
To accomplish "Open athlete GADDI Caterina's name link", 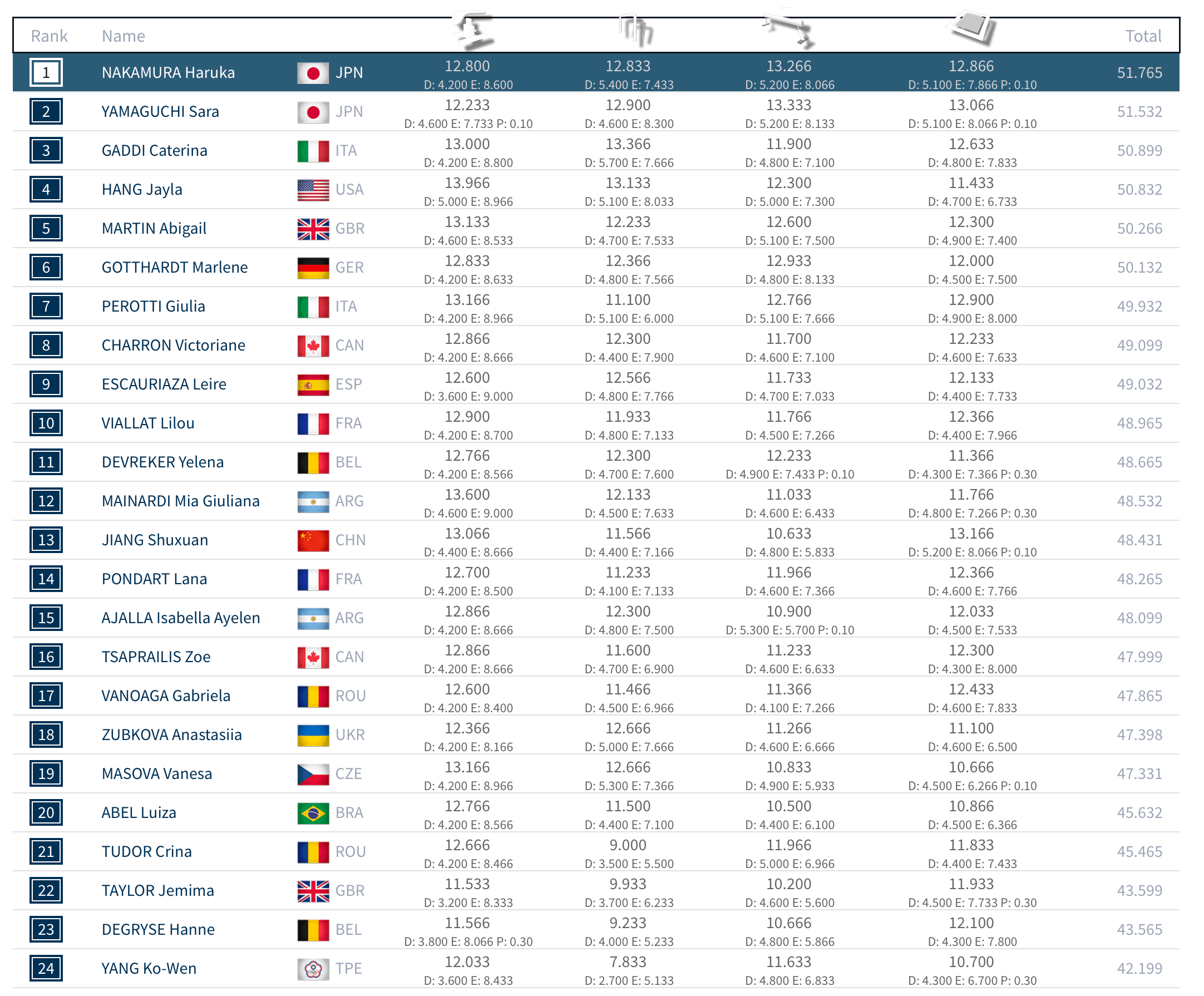I will (154, 151).
